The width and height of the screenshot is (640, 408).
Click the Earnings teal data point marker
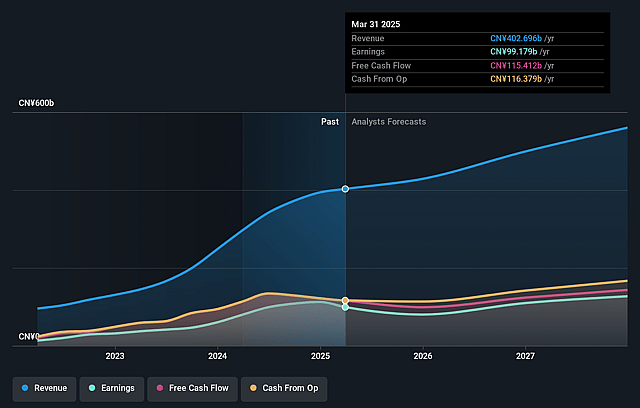click(x=345, y=307)
